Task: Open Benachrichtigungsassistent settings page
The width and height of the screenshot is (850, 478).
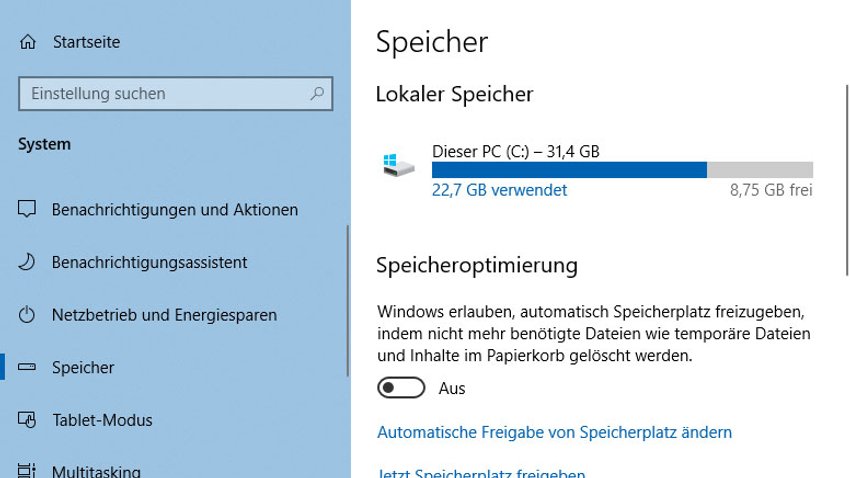Action: point(149,262)
